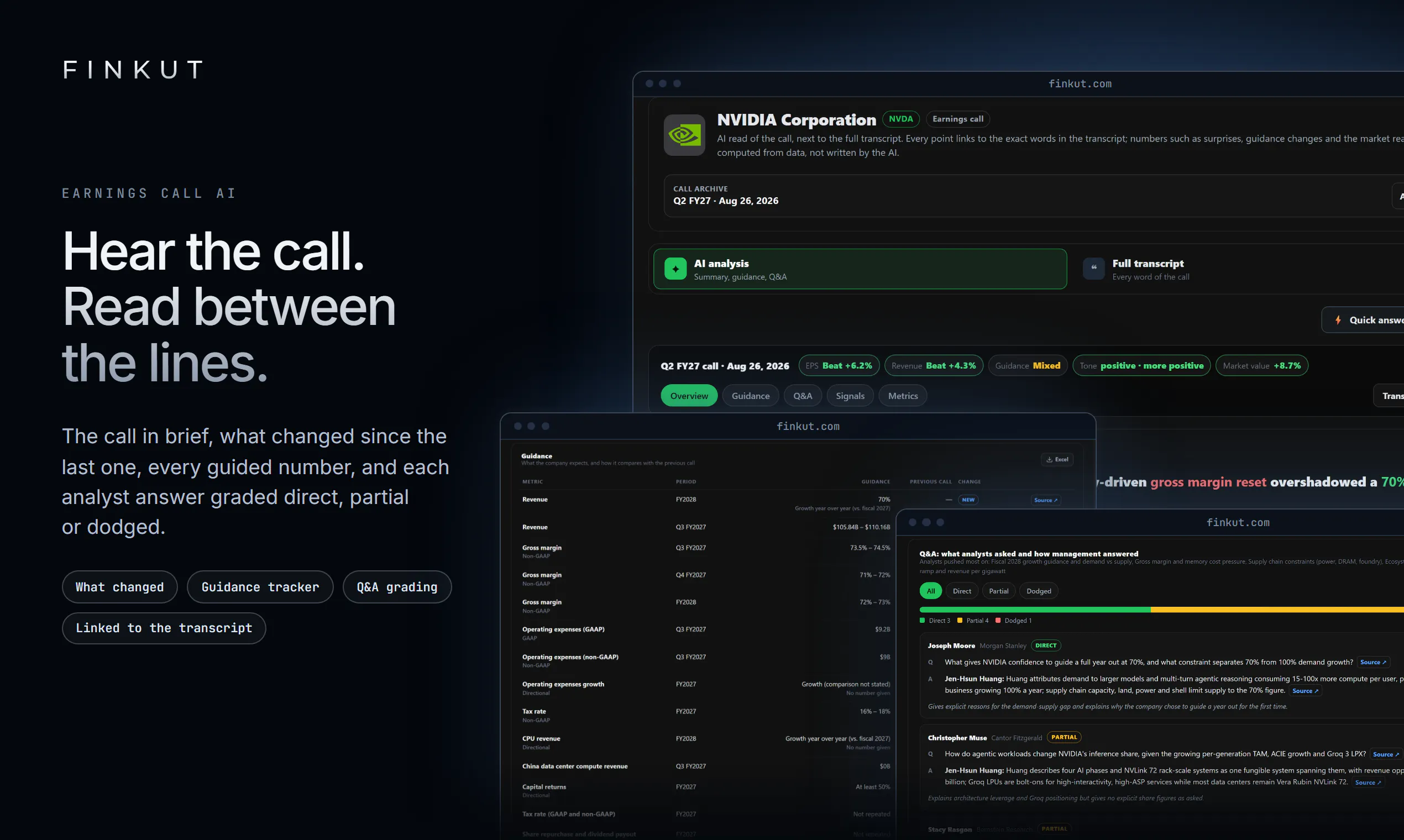
Task: Click the NVIDIA logo icon
Action: tap(684, 135)
